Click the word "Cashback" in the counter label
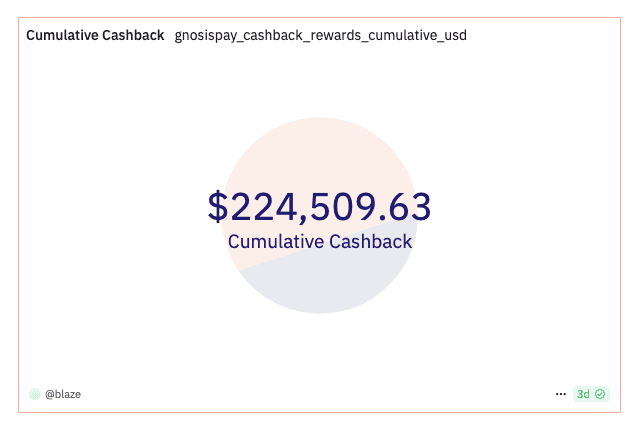This screenshot has width=638, height=424. point(370,241)
